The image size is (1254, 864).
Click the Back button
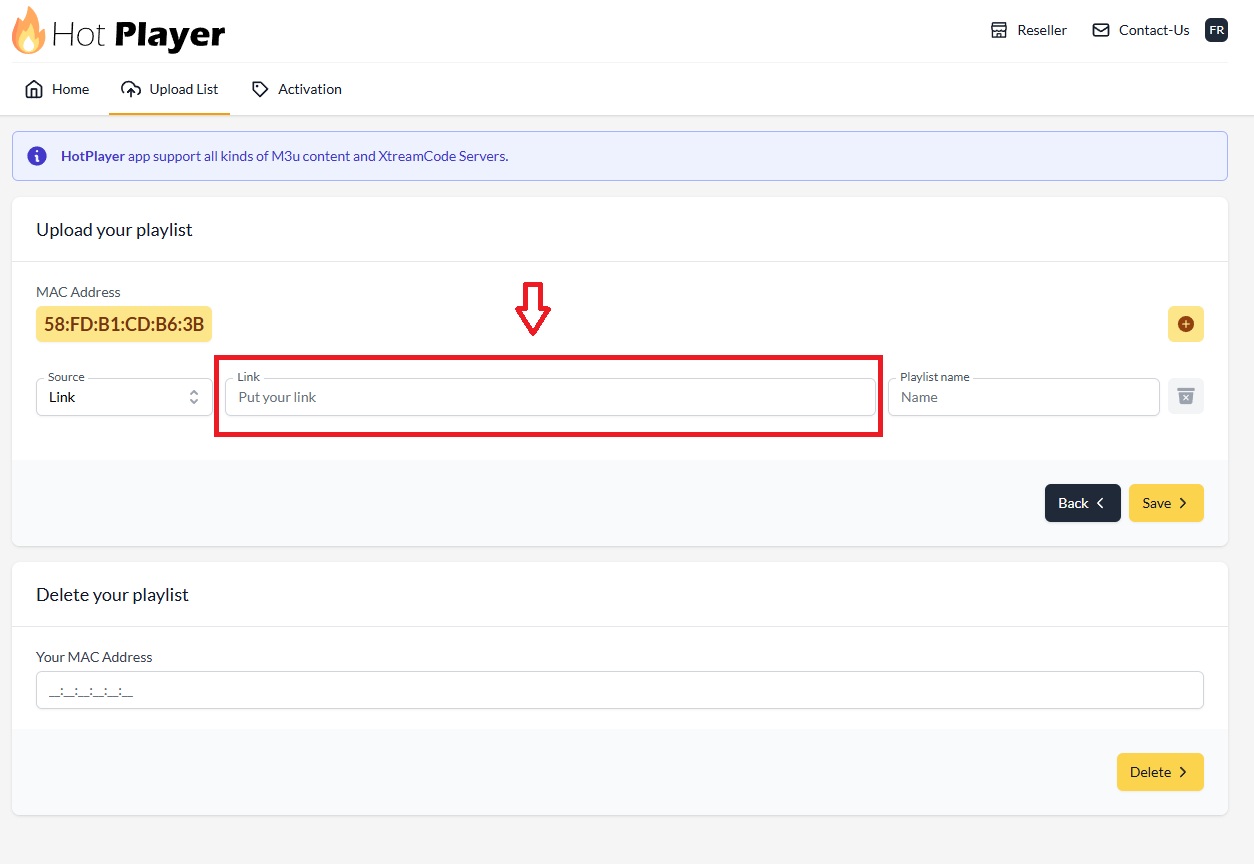[x=1083, y=503]
